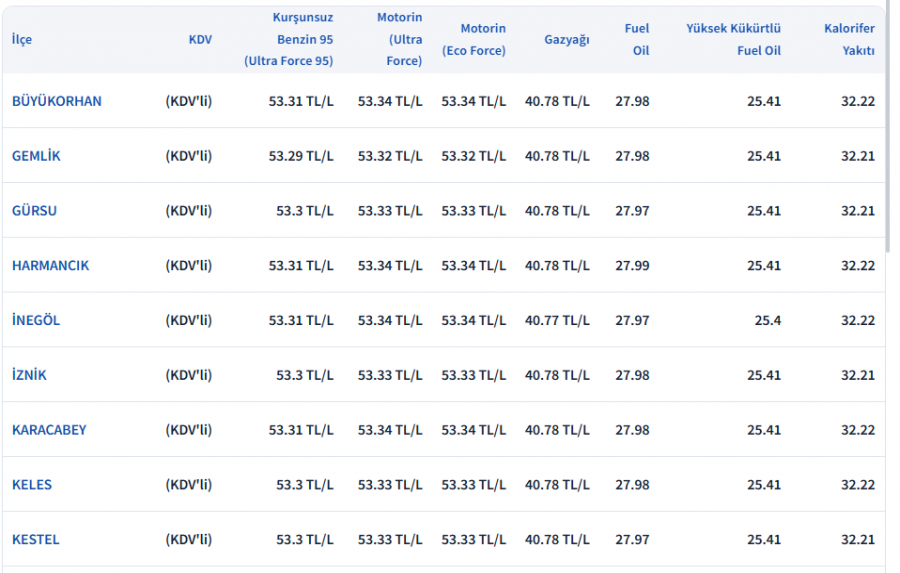
Task: Click the İZNİK district link
Action: (x=29, y=376)
